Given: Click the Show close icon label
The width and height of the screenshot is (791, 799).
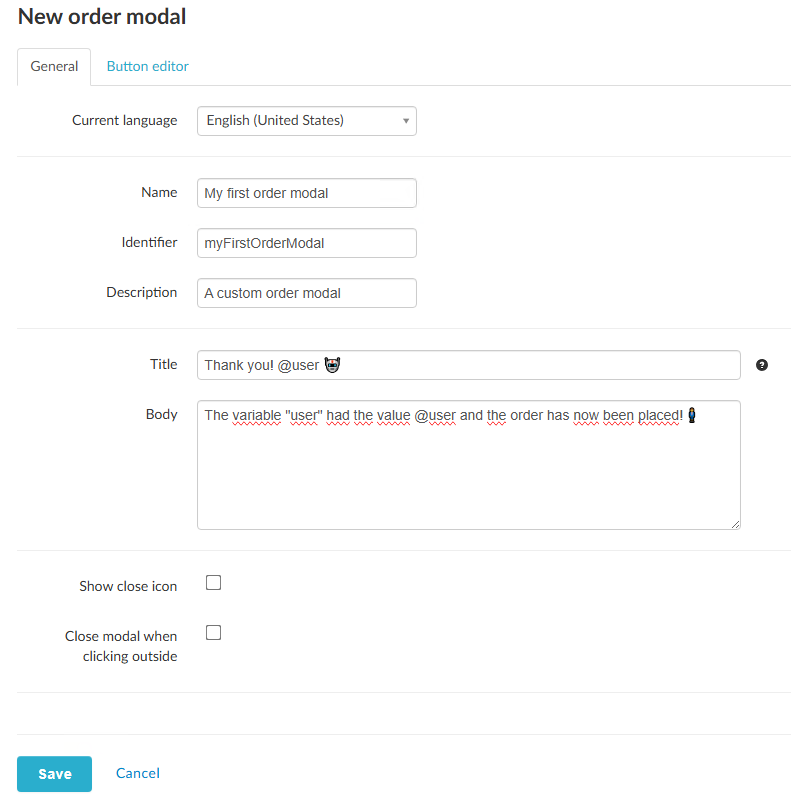Looking at the screenshot, I should (x=128, y=586).
